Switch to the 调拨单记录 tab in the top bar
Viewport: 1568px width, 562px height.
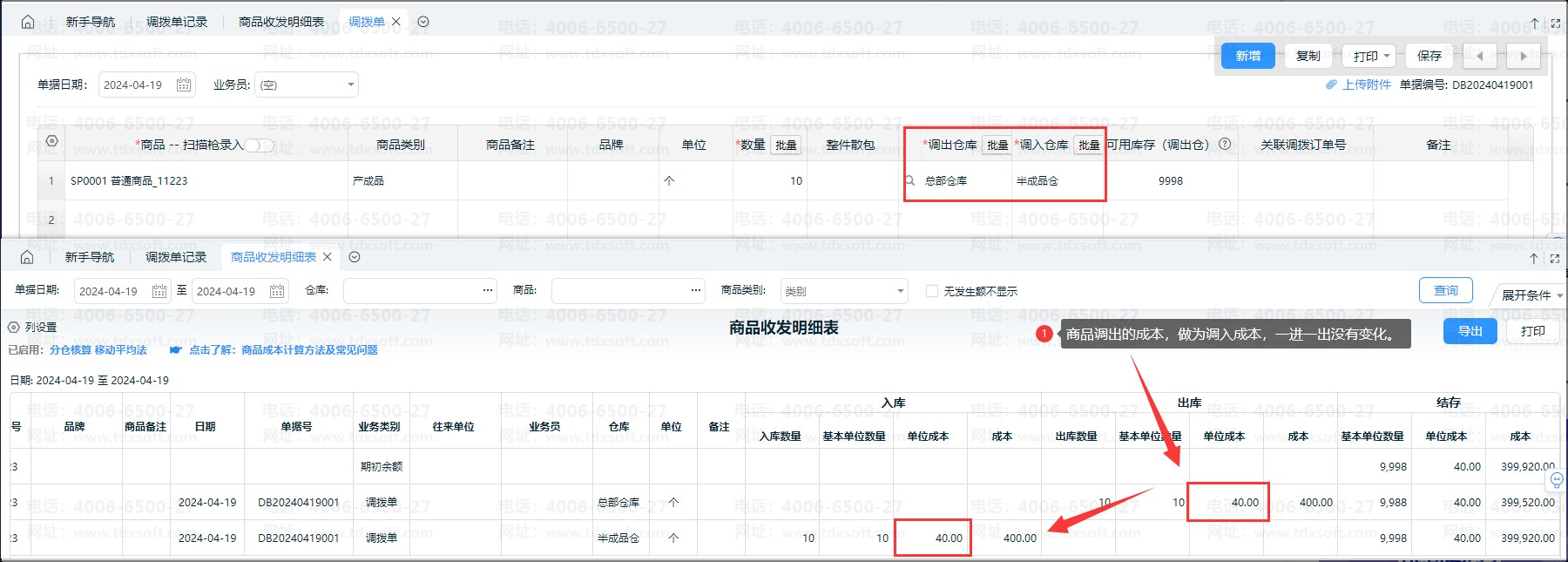coord(177,22)
